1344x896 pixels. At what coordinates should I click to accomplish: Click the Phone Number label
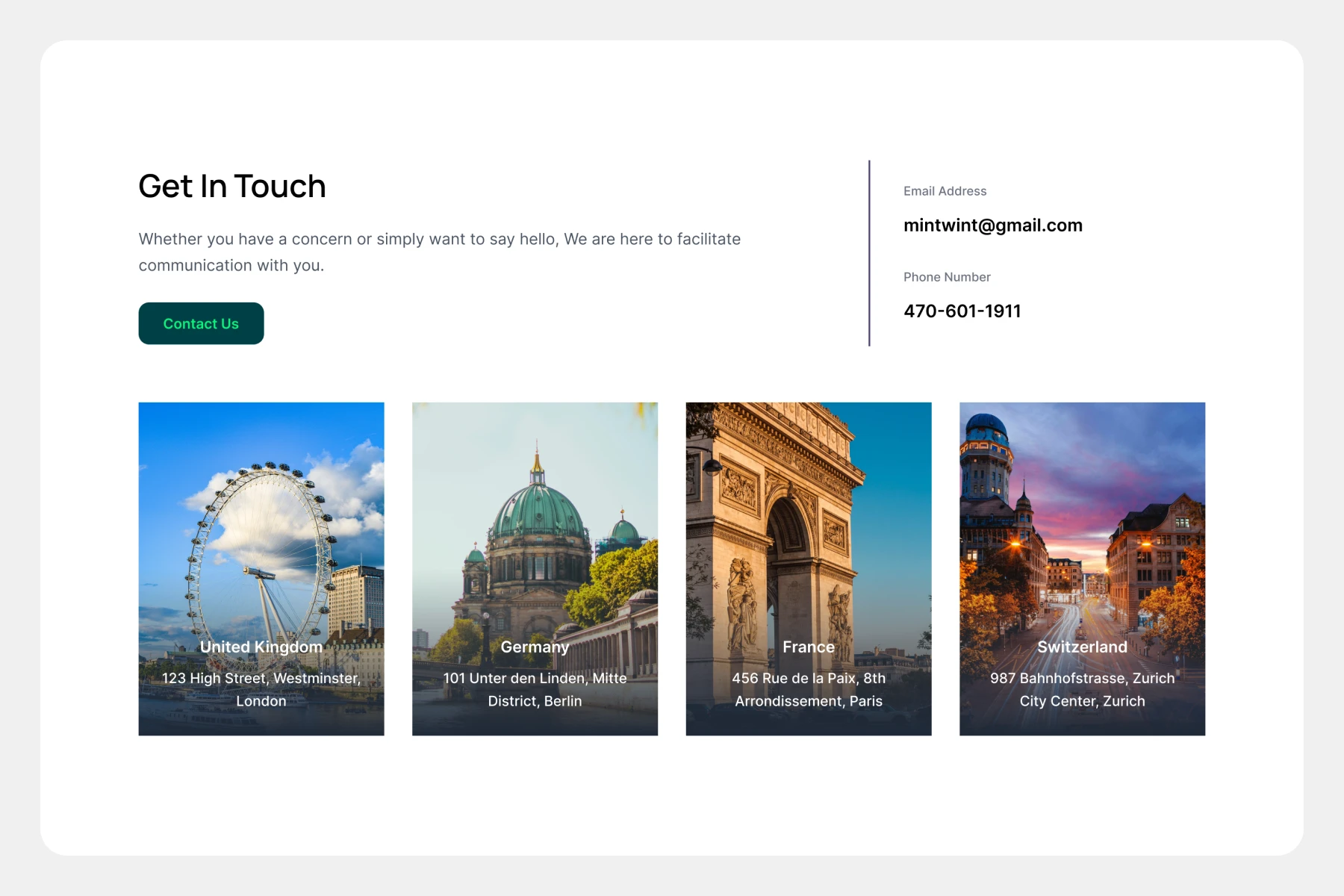point(946,277)
